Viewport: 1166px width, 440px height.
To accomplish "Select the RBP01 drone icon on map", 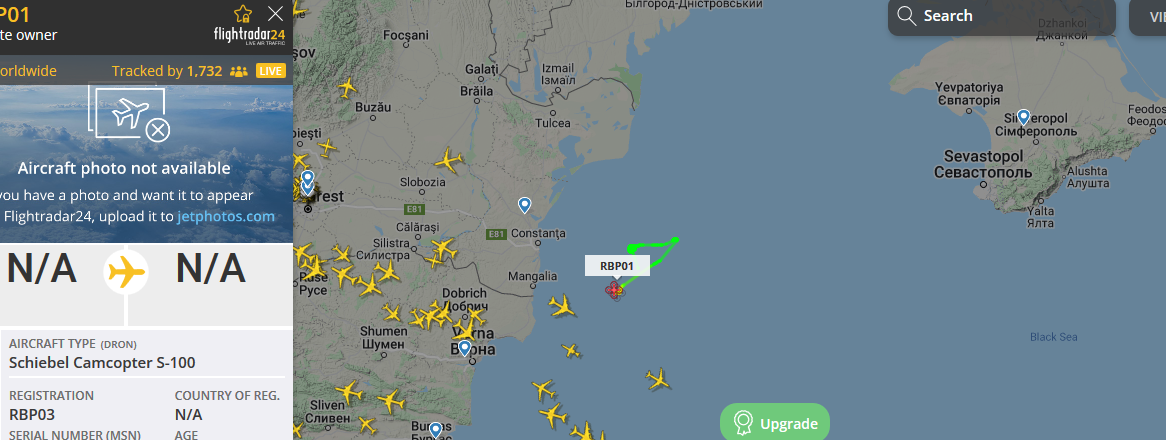I will 614,290.
